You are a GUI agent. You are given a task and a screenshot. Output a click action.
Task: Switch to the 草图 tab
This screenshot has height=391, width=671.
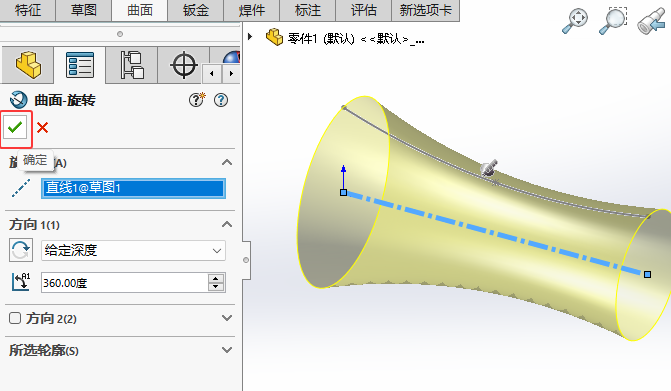(83, 10)
